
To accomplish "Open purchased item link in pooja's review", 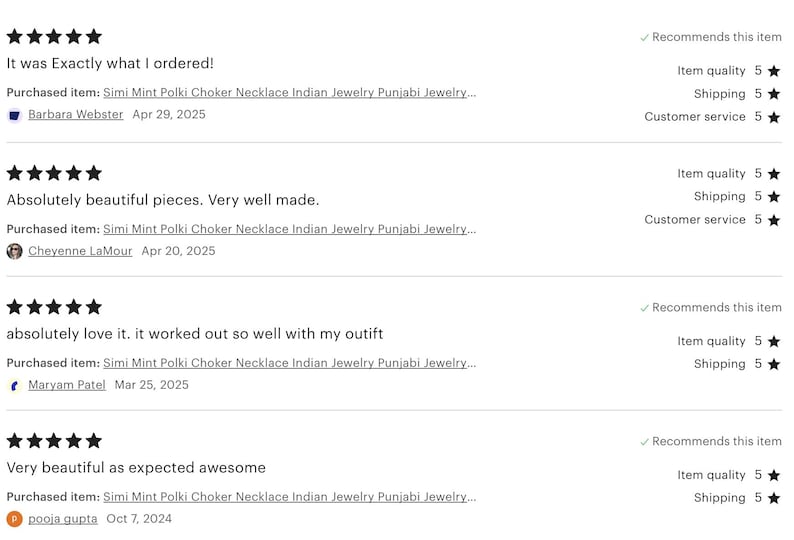I will (290, 497).
